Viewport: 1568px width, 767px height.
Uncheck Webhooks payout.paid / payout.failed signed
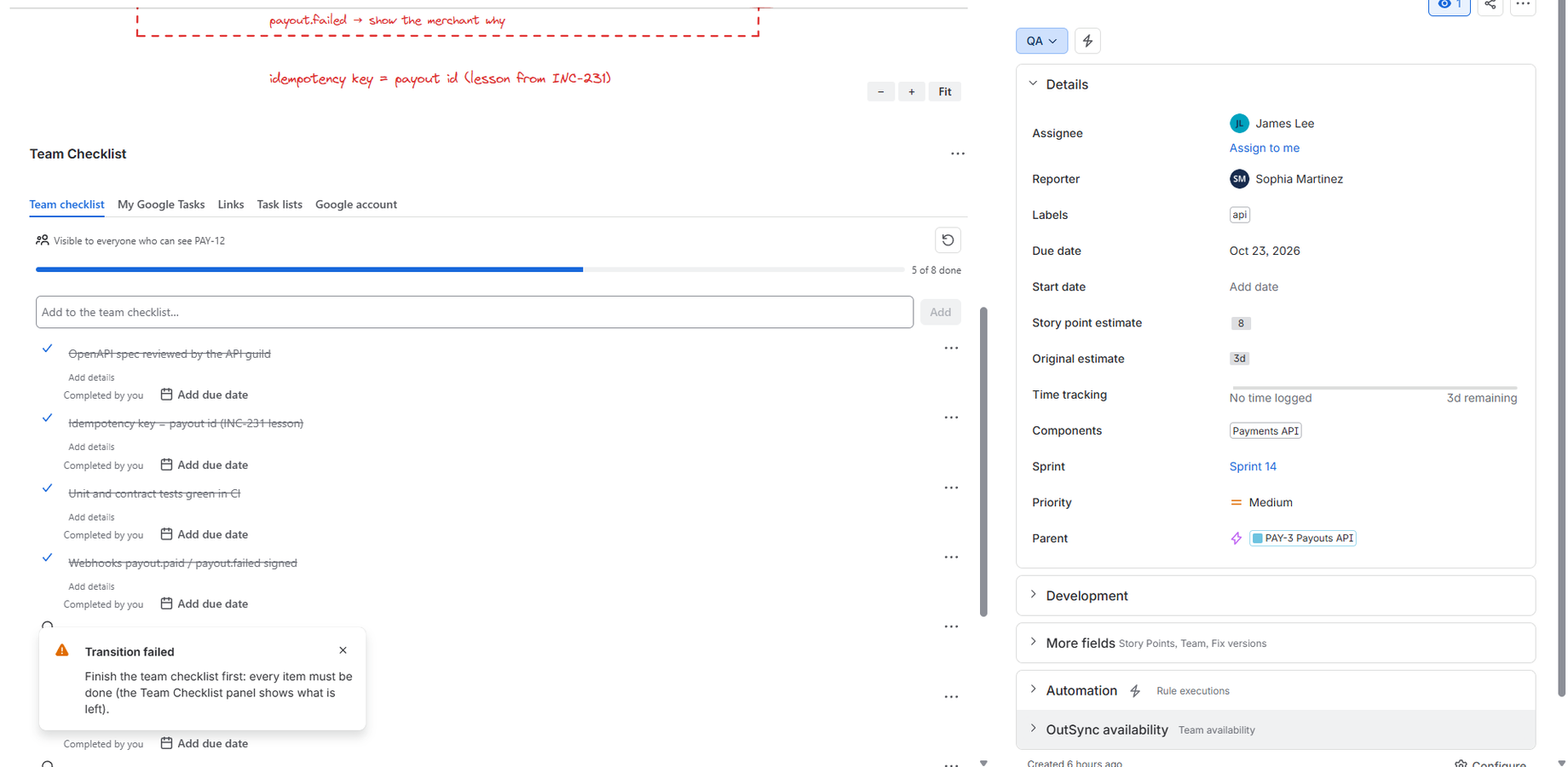48,558
